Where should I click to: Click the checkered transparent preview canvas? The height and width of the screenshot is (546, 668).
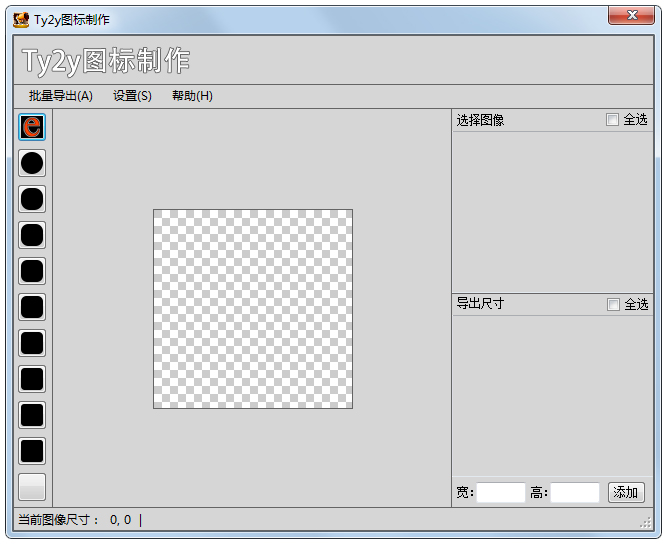pyautogui.click(x=253, y=309)
